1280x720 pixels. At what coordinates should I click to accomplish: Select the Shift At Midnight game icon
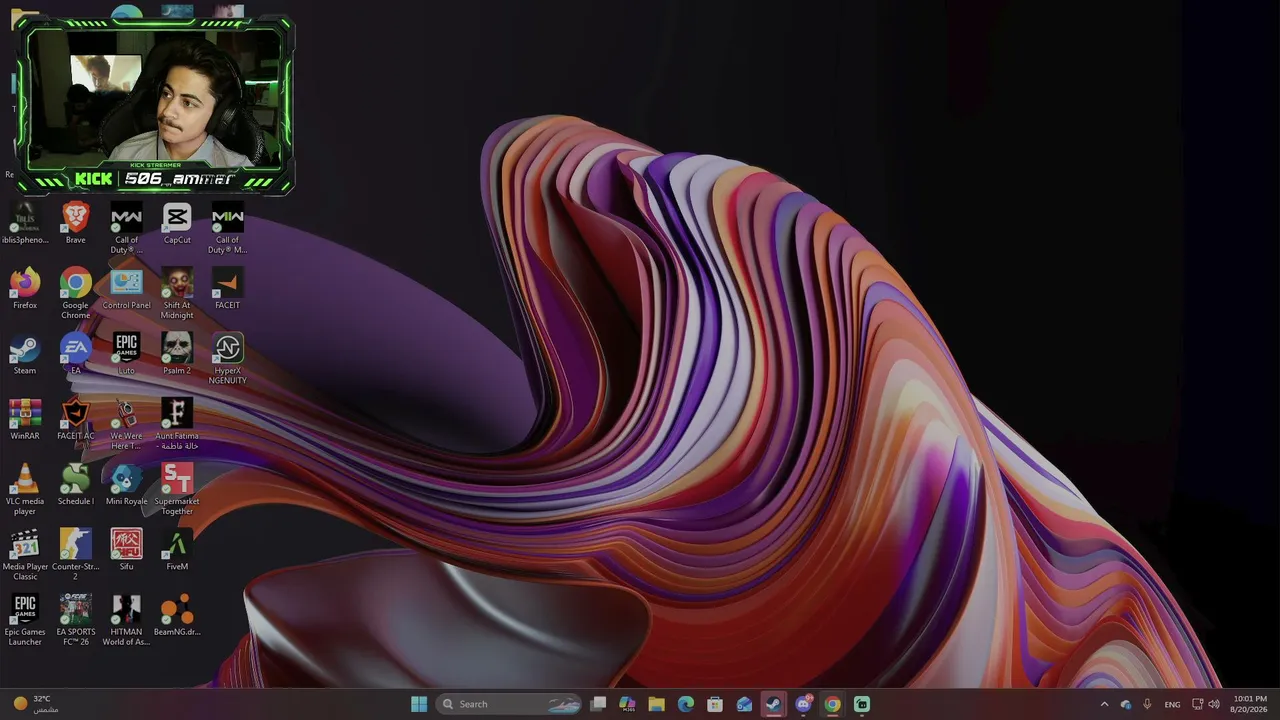click(x=177, y=293)
